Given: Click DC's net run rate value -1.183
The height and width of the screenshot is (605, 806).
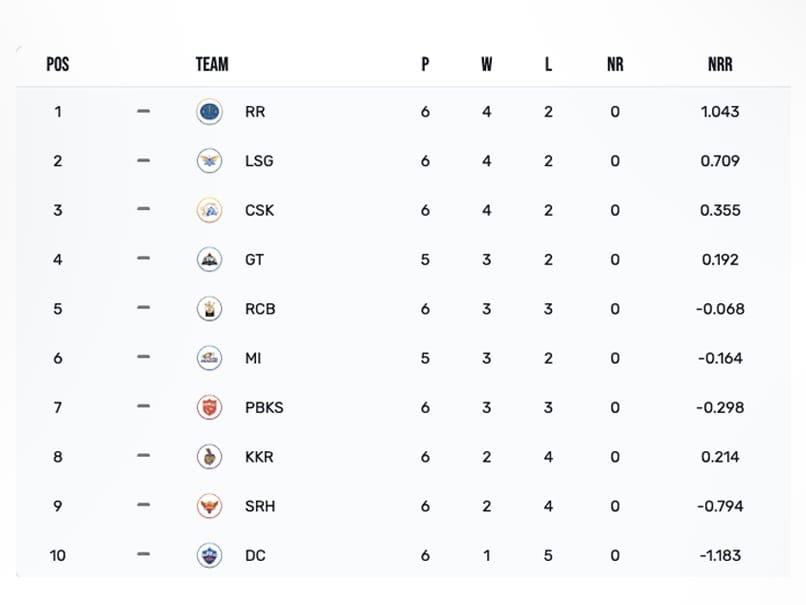Looking at the screenshot, I should pyautogui.click(x=720, y=556).
